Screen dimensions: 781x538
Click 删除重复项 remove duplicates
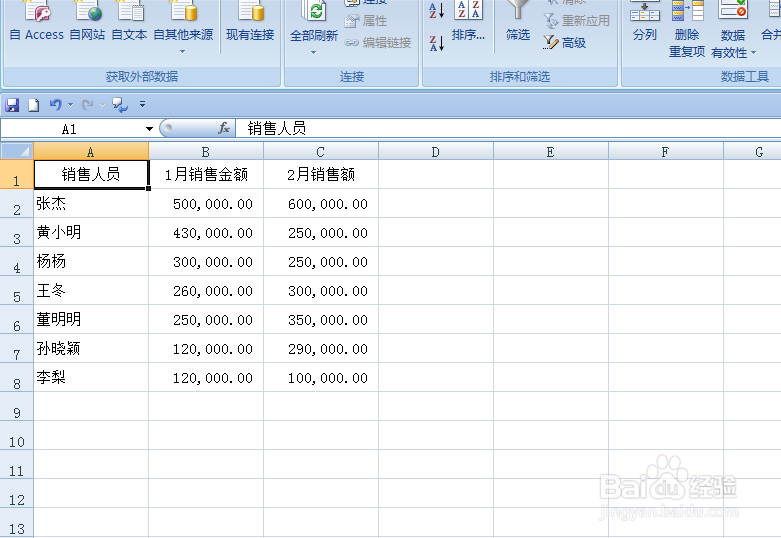[x=687, y=30]
